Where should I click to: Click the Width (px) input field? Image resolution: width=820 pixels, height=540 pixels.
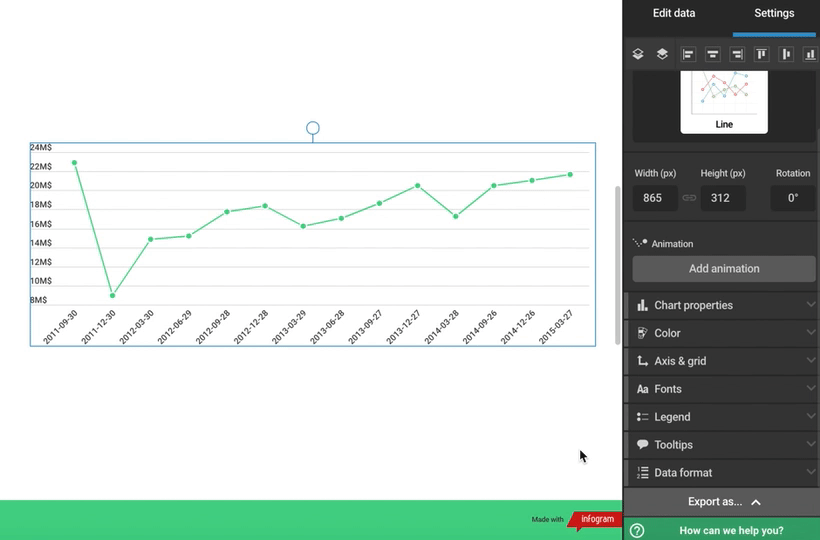(x=653, y=198)
